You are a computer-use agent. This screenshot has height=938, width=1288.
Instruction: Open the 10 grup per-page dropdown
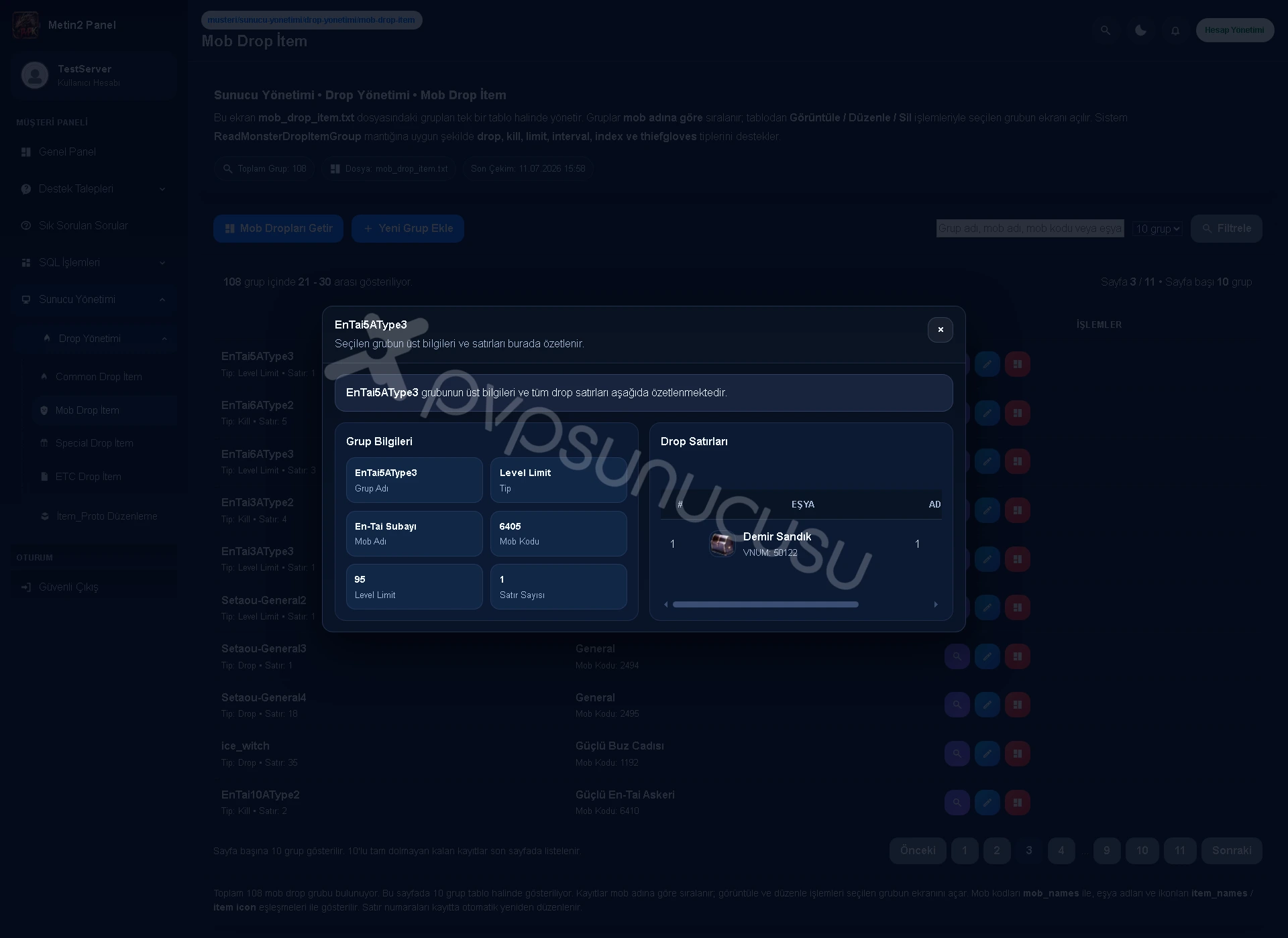coord(1157,229)
